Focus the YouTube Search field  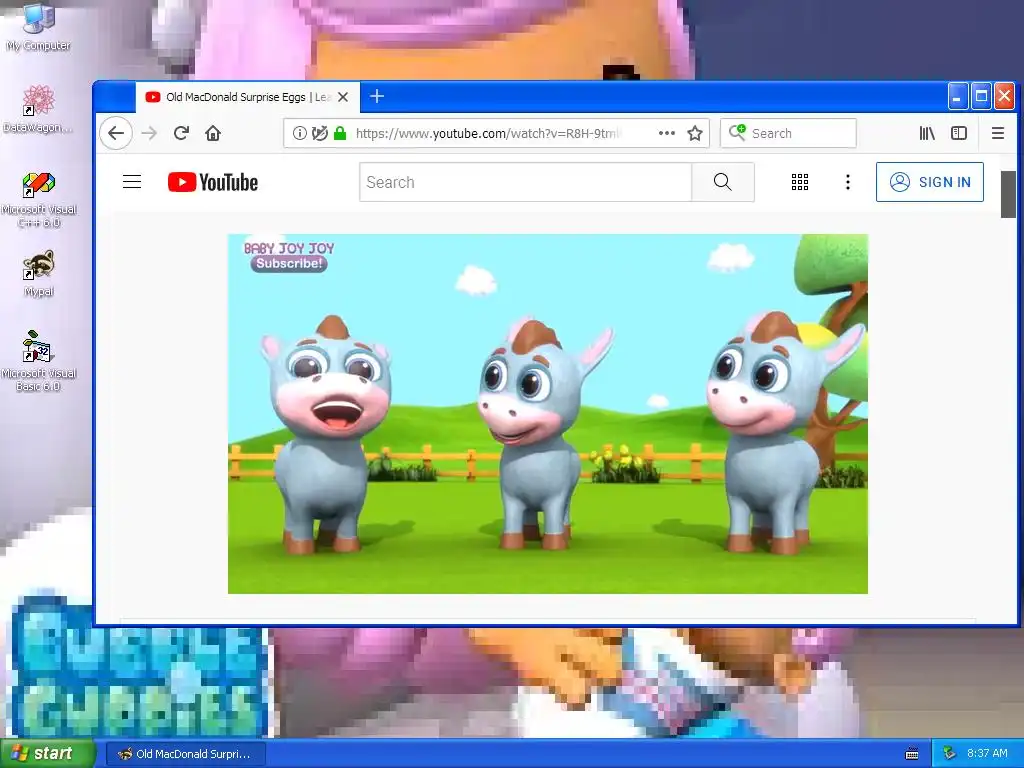[x=526, y=182]
